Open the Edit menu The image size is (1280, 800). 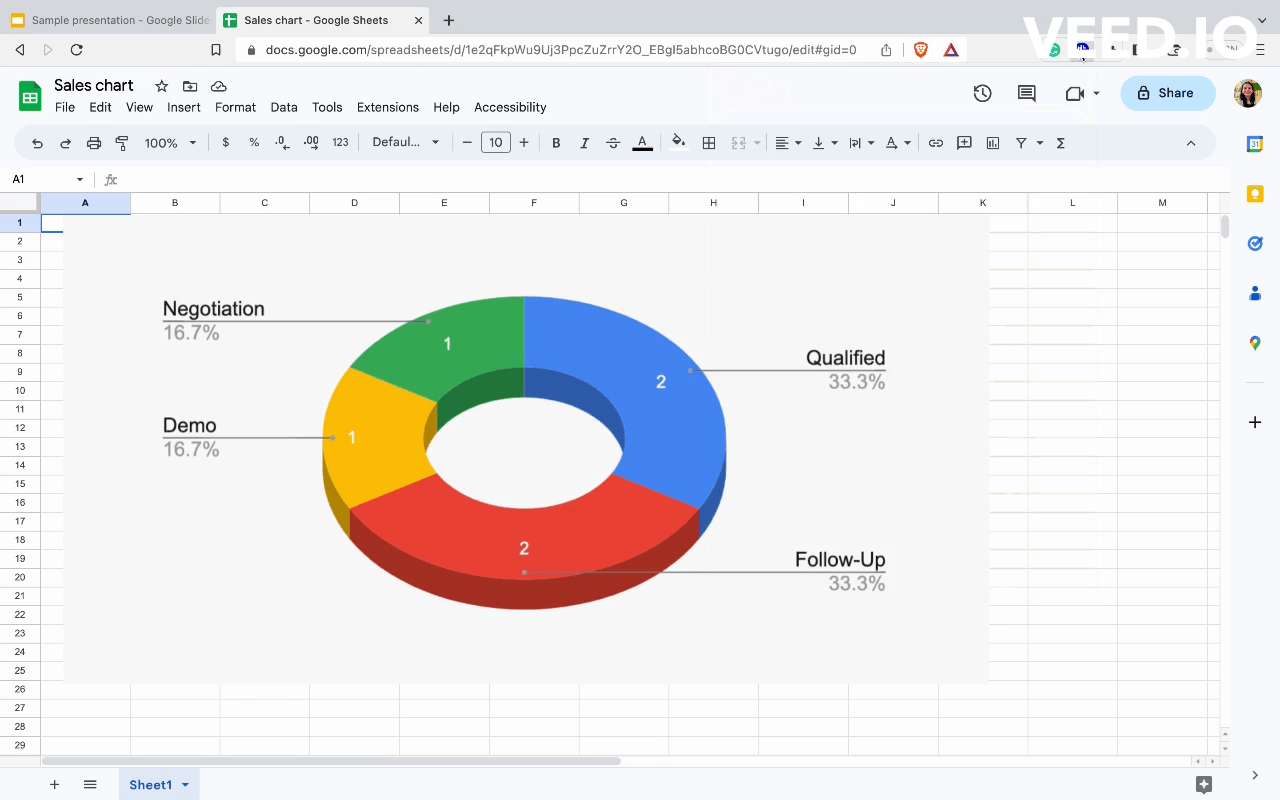[x=100, y=107]
